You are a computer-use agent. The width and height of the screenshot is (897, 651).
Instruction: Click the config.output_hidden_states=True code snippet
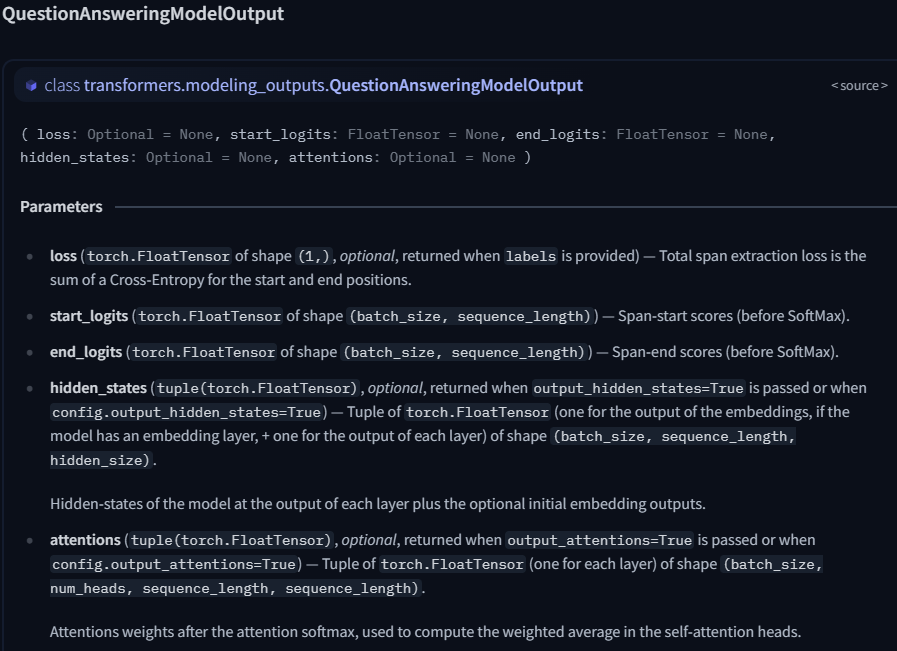186,412
